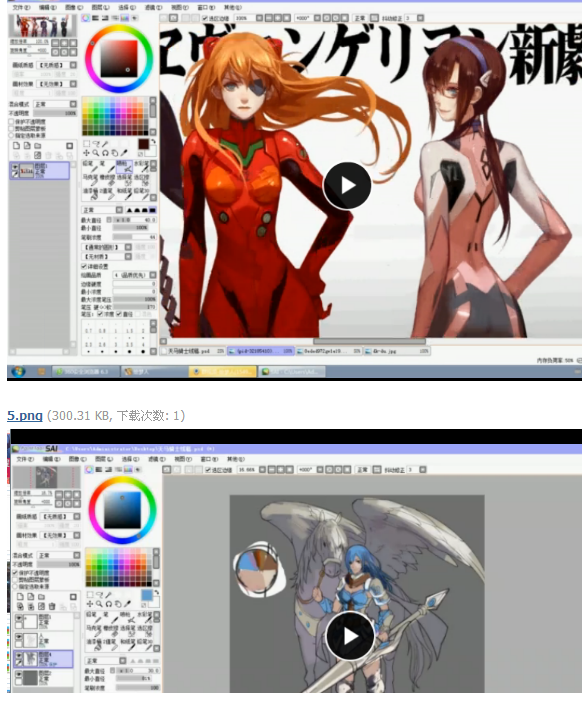Open 文件 menu in the upper SAI screenshot

tap(21, 7)
